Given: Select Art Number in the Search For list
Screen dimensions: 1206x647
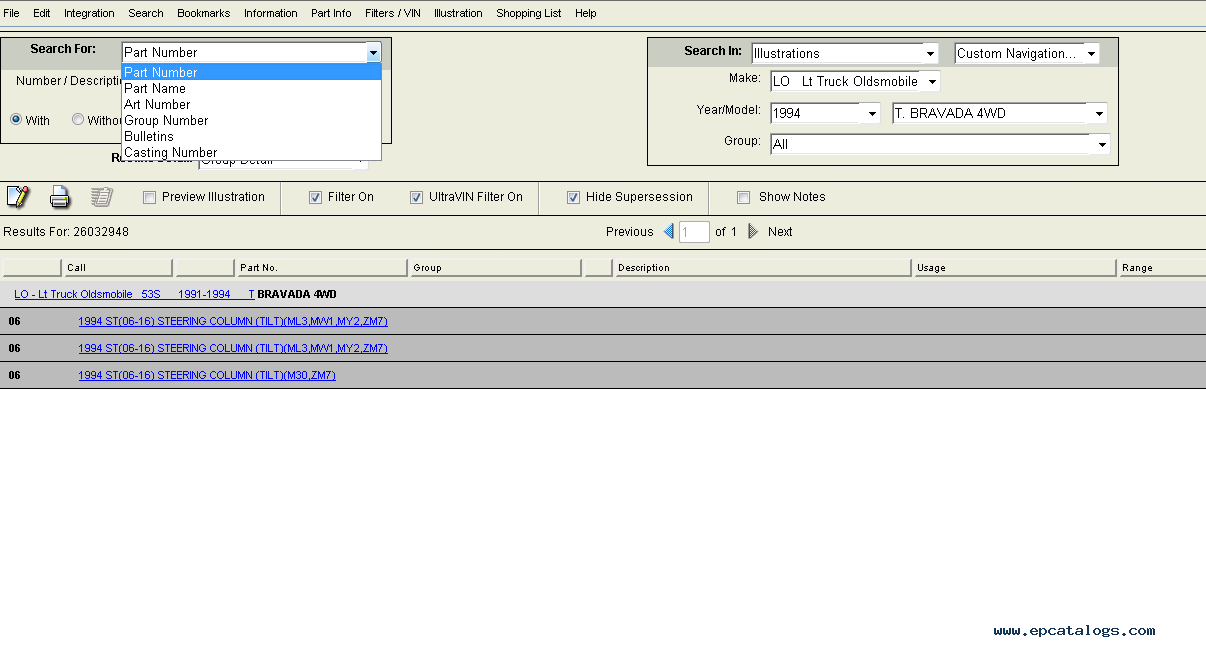Looking at the screenshot, I should pos(157,104).
